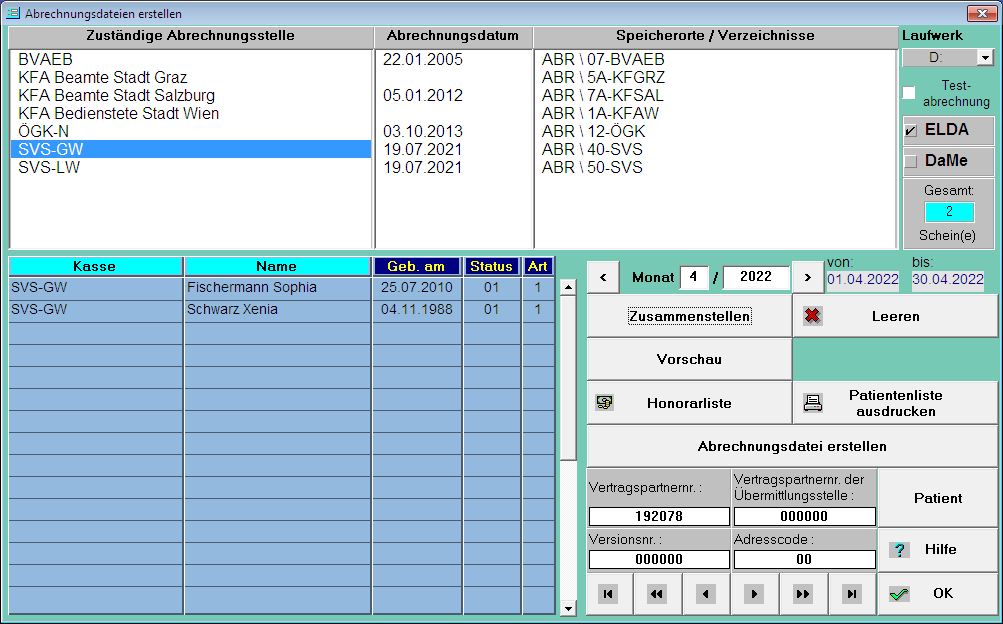Click the 'bis' date 30.04.2022

948,279
